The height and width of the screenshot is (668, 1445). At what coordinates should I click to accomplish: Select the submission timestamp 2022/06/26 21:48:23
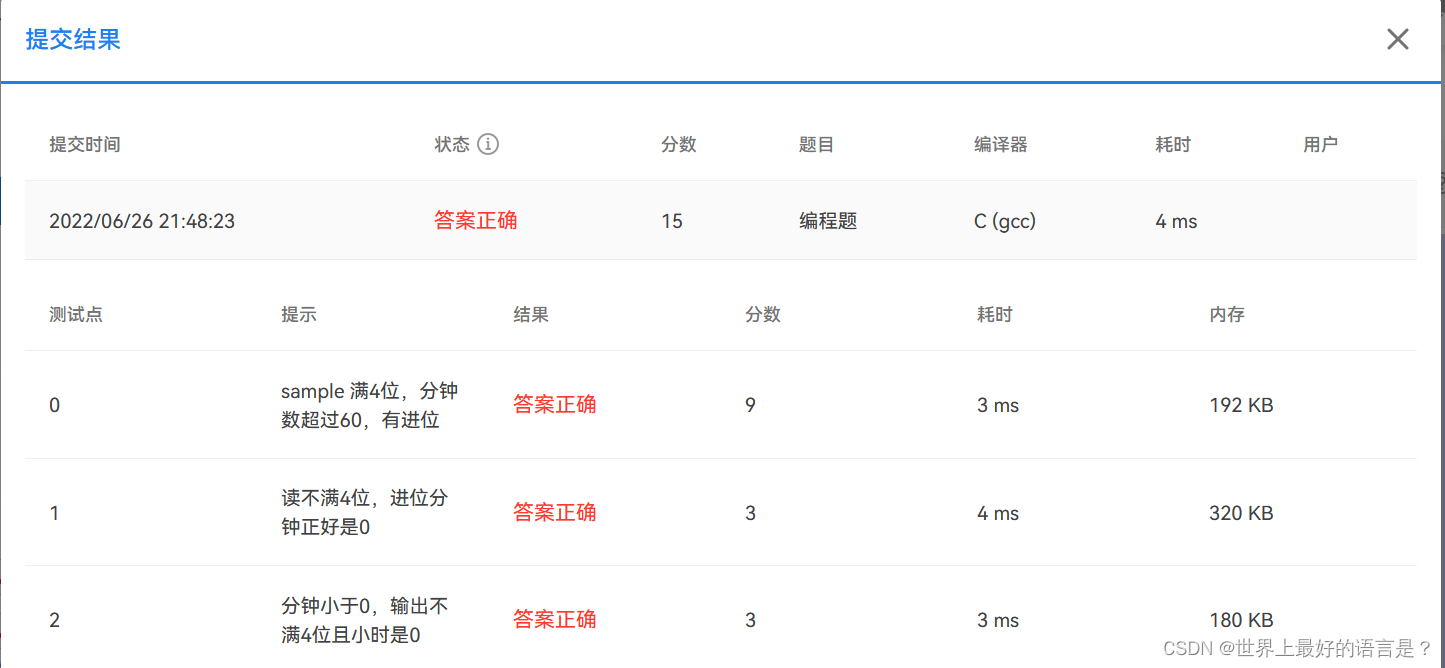(x=142, y=220)
